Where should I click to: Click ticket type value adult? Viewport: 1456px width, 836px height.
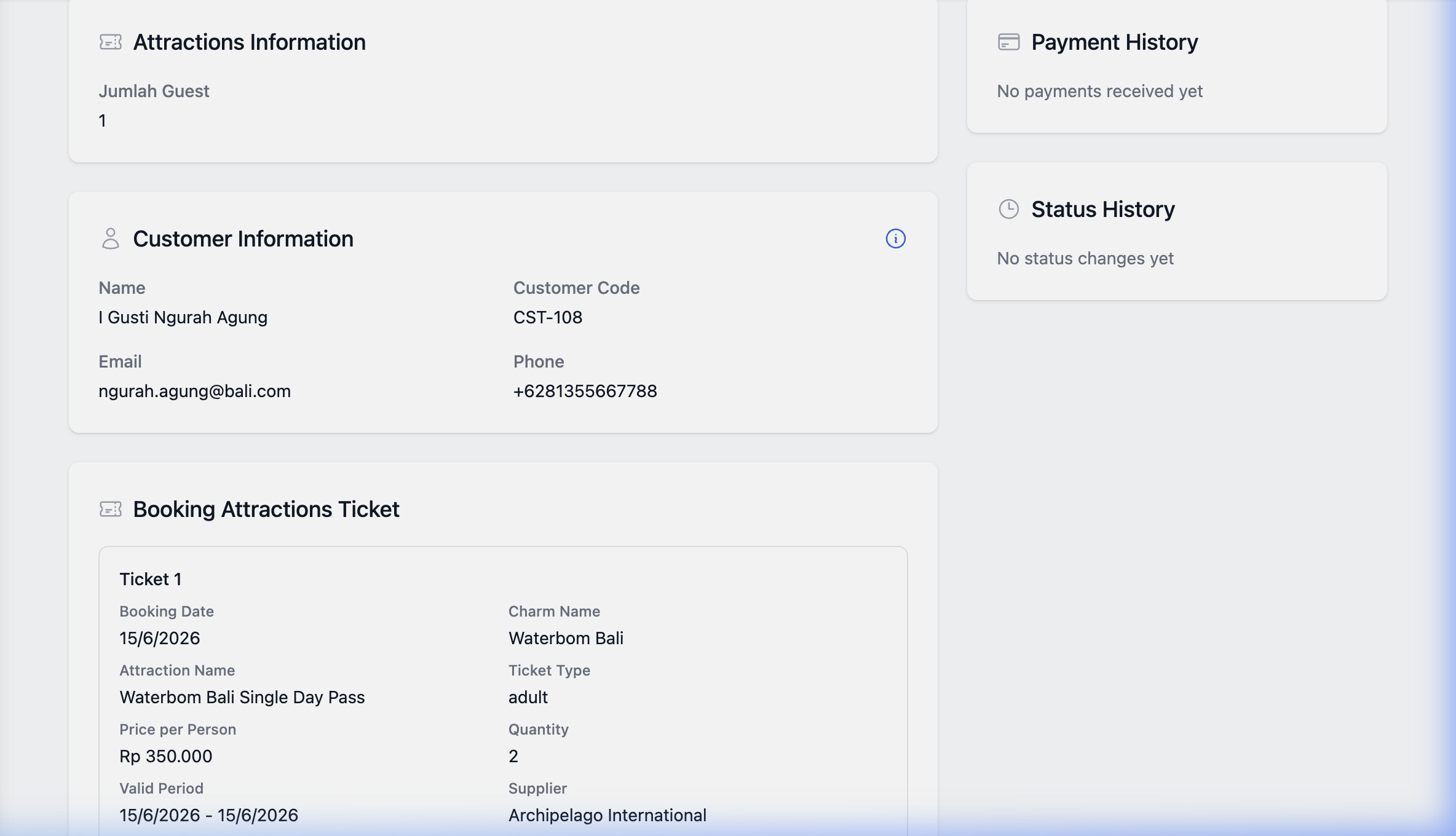pos(528,697)
